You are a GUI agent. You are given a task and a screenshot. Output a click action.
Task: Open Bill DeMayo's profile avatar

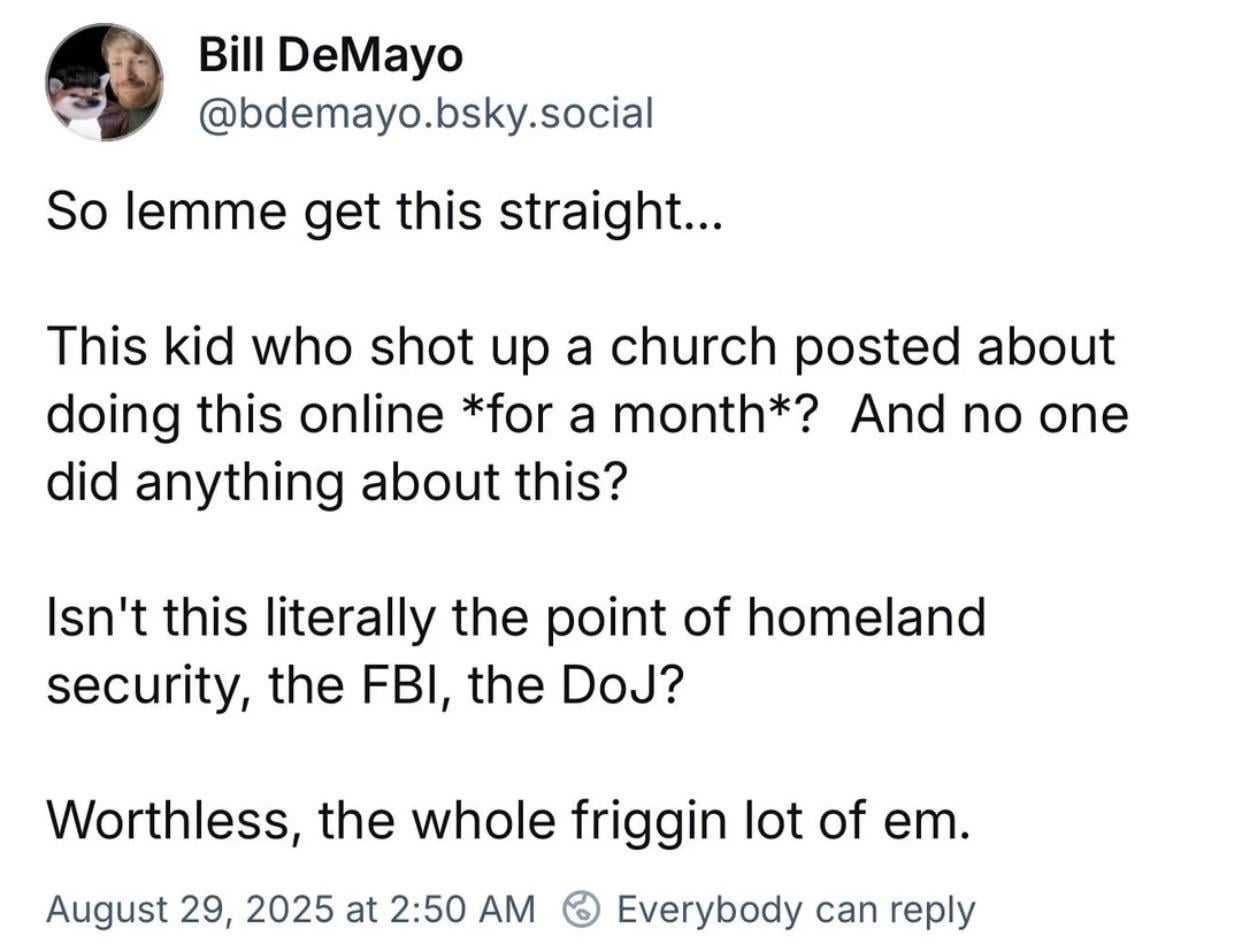[x=103, y=82]
